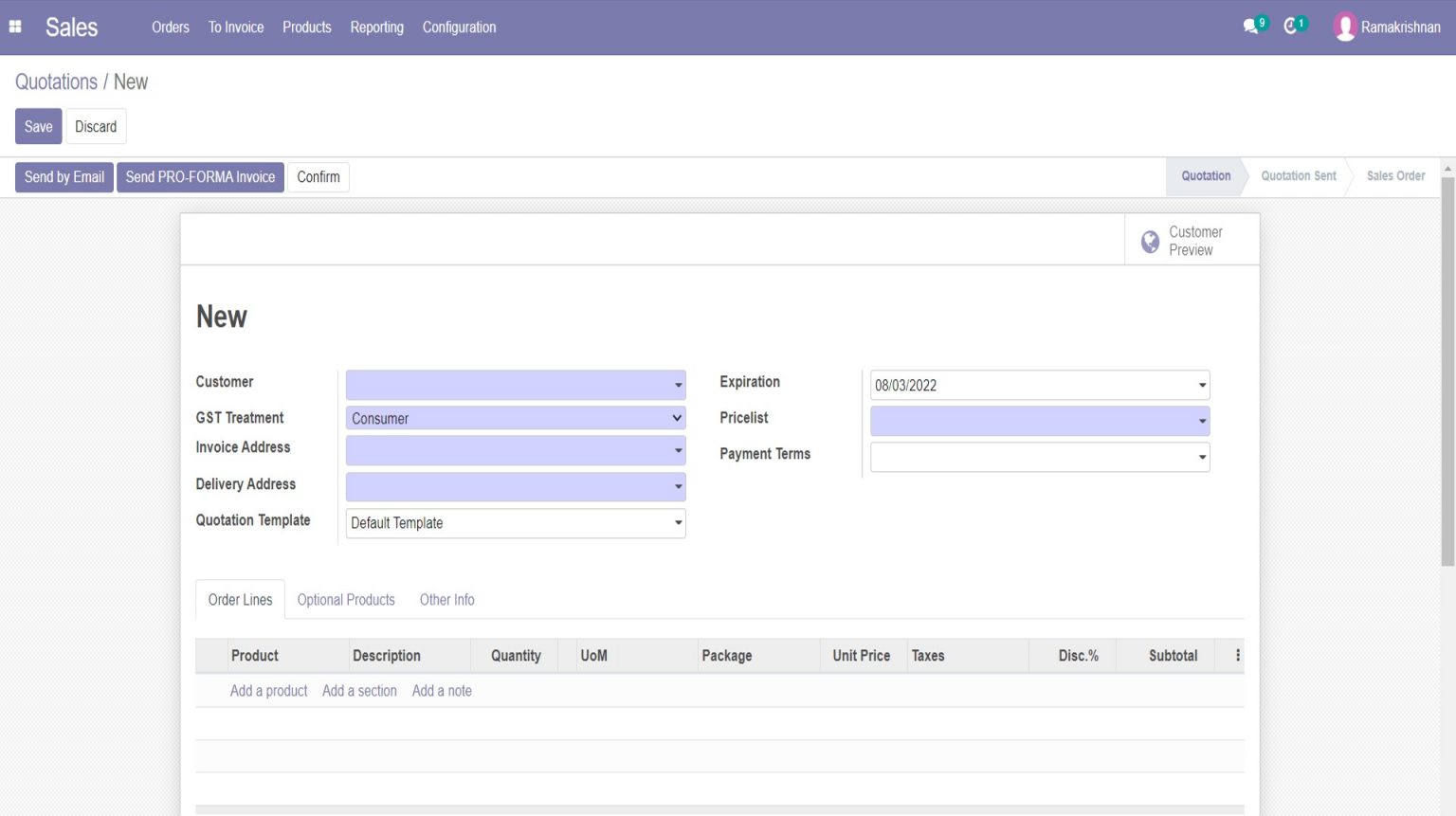Go to the Sales app home
The height and width of the screenshot is (816, 1456).
pyautogui.click(x=71, y=27)
